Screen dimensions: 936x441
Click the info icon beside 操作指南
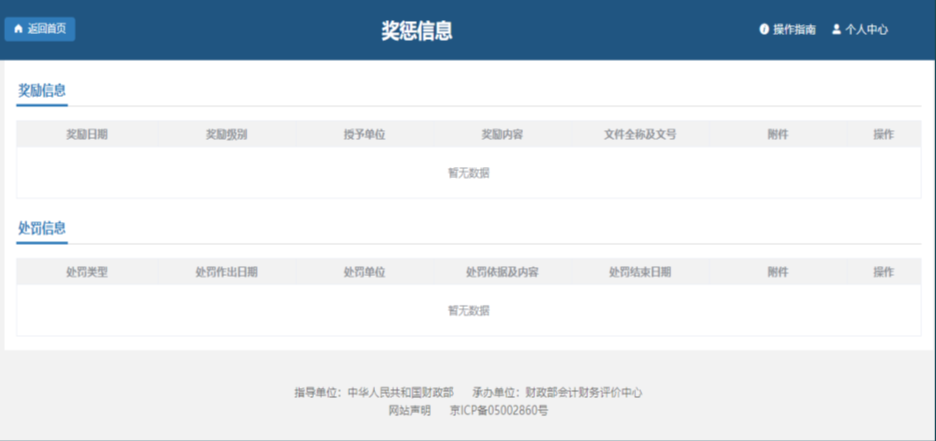(764, 30)
